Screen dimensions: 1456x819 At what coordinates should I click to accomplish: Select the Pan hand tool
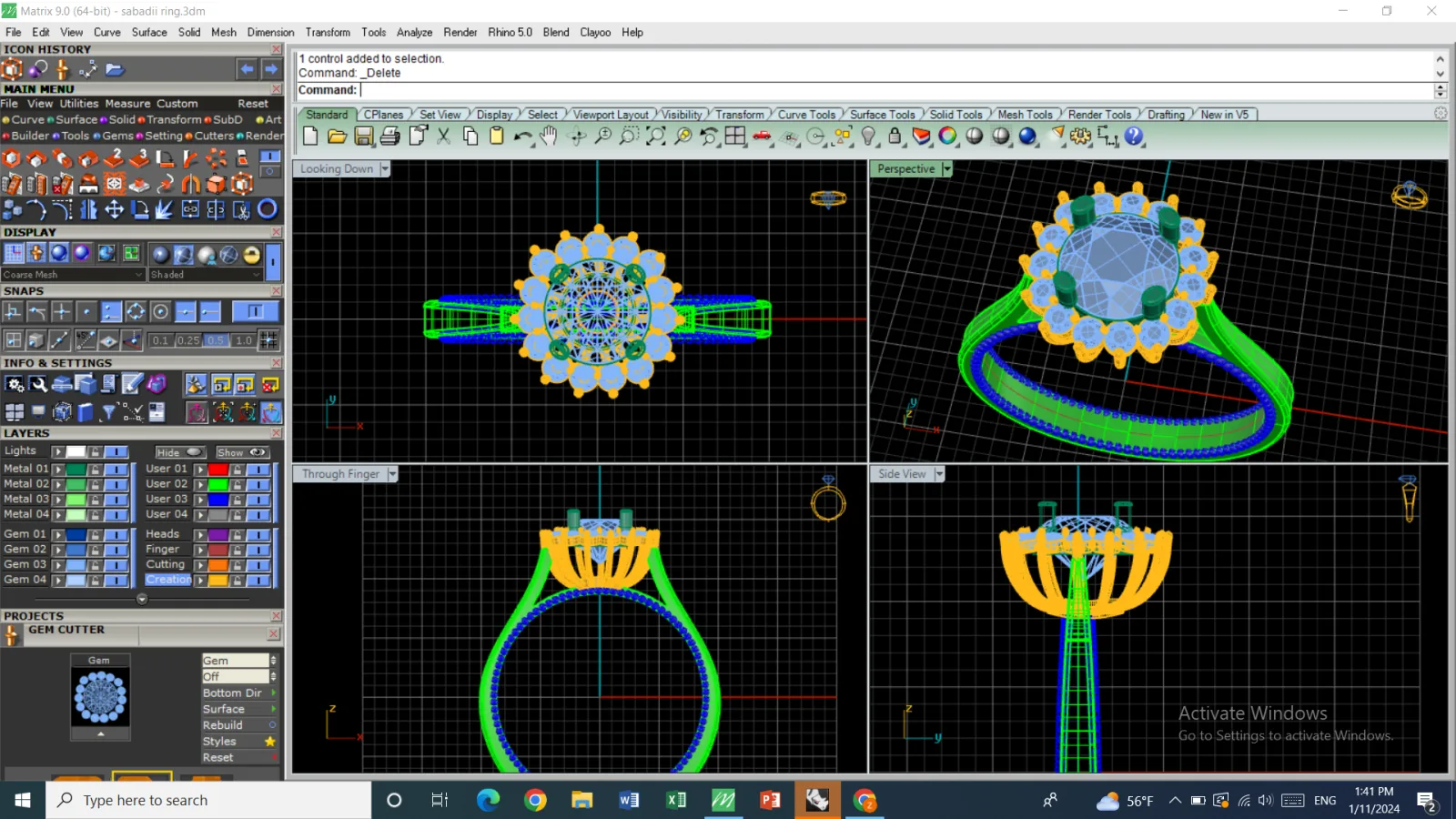coord(549,136)
